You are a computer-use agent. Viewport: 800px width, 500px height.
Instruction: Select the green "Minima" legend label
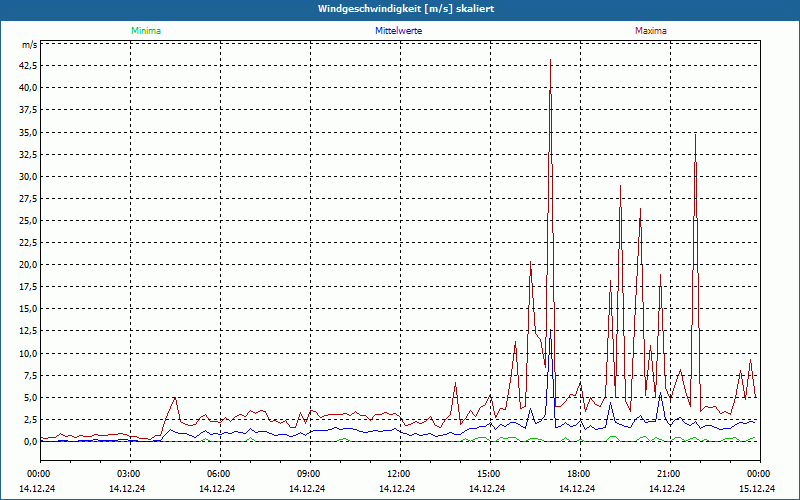[146, 31]
